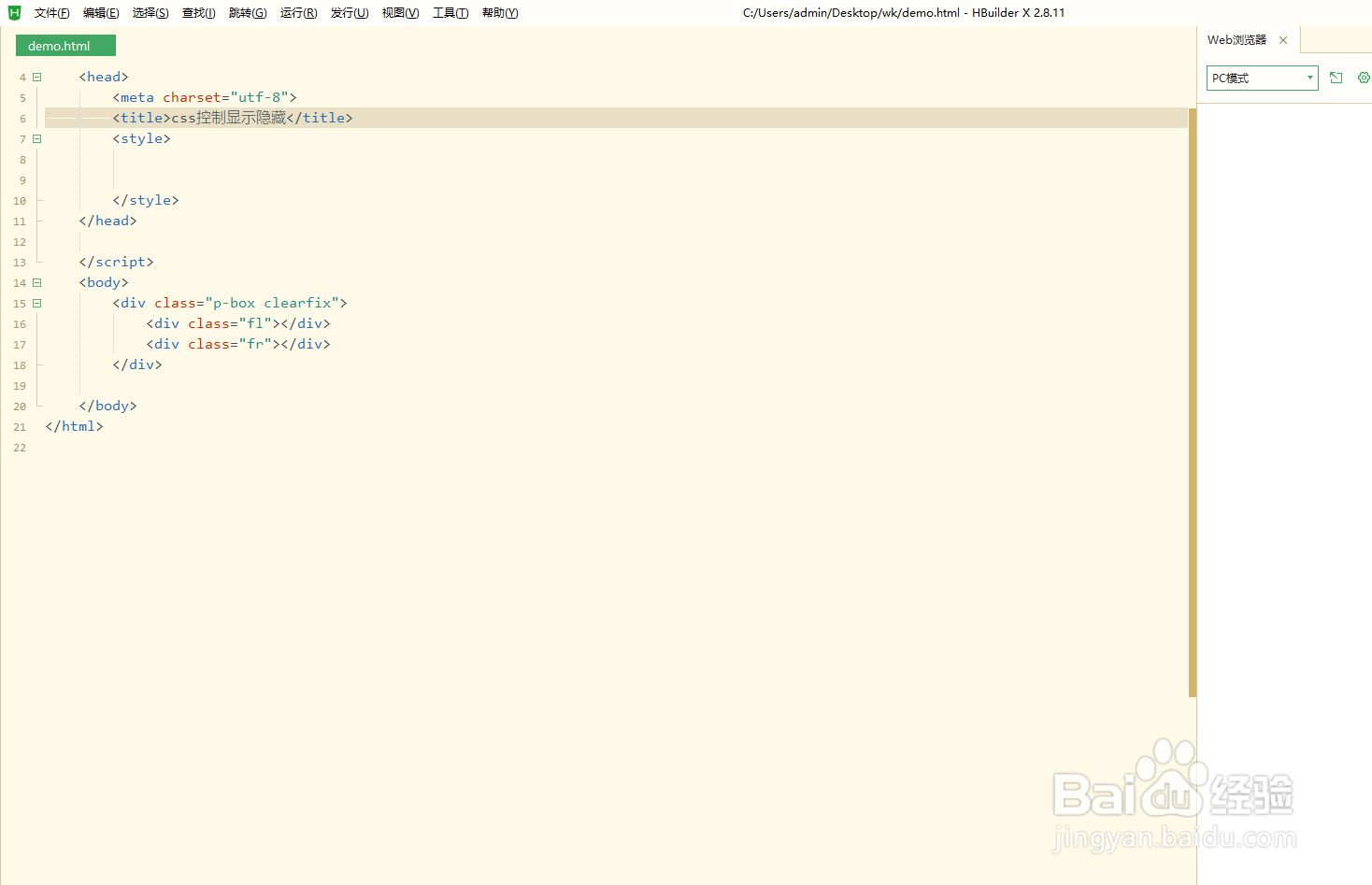Click the "p-box clearfix" class value
Image resolution: width=1372 pixels, height=885 pixels.
(x=272, y=303)
